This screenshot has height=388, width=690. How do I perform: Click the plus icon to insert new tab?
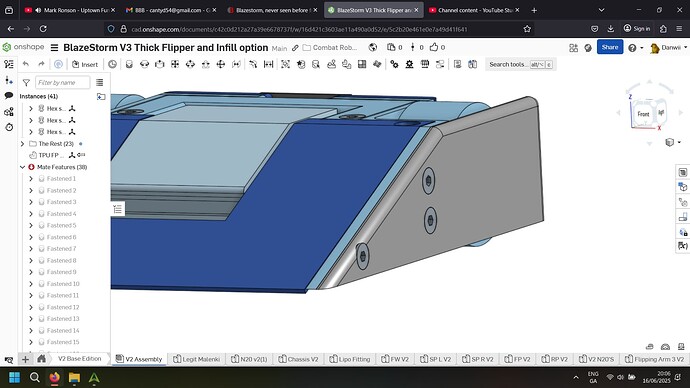pyautogui.click(x=25, y=359)
